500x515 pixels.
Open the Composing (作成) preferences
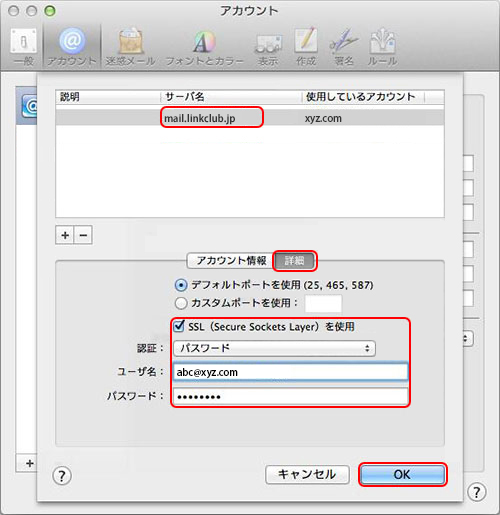(x=306, y=47)
